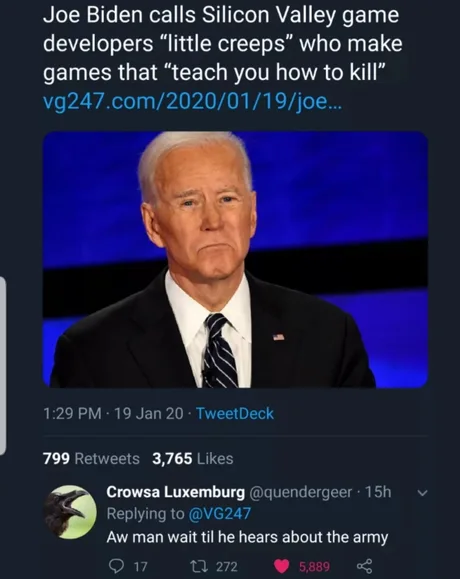Open the TweetDeck source link
This screenshot has height=579, width=460.
tap(235, 413)
